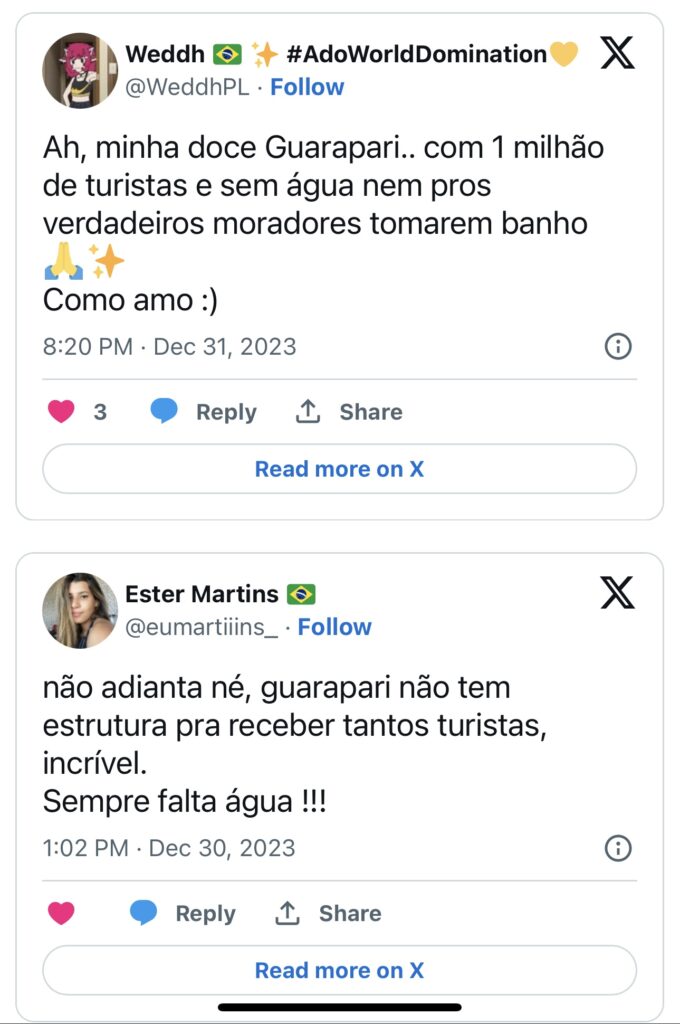Image resolution: width=680 pixels, height=1024 pixels.
Task: Open Ester Martins' profile photo
Action: [80, 610]
